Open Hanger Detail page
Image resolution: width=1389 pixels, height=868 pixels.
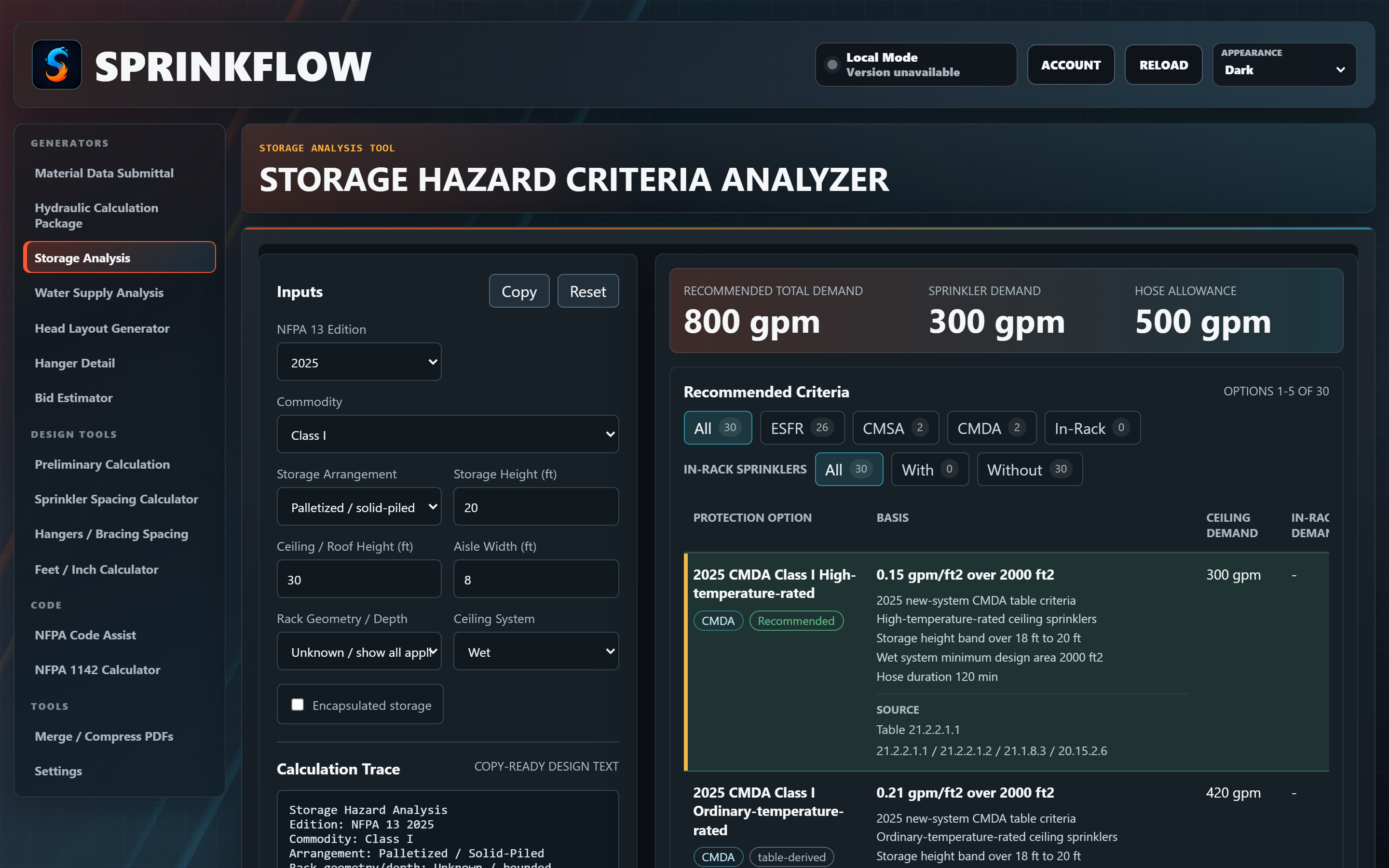point(120,363)
